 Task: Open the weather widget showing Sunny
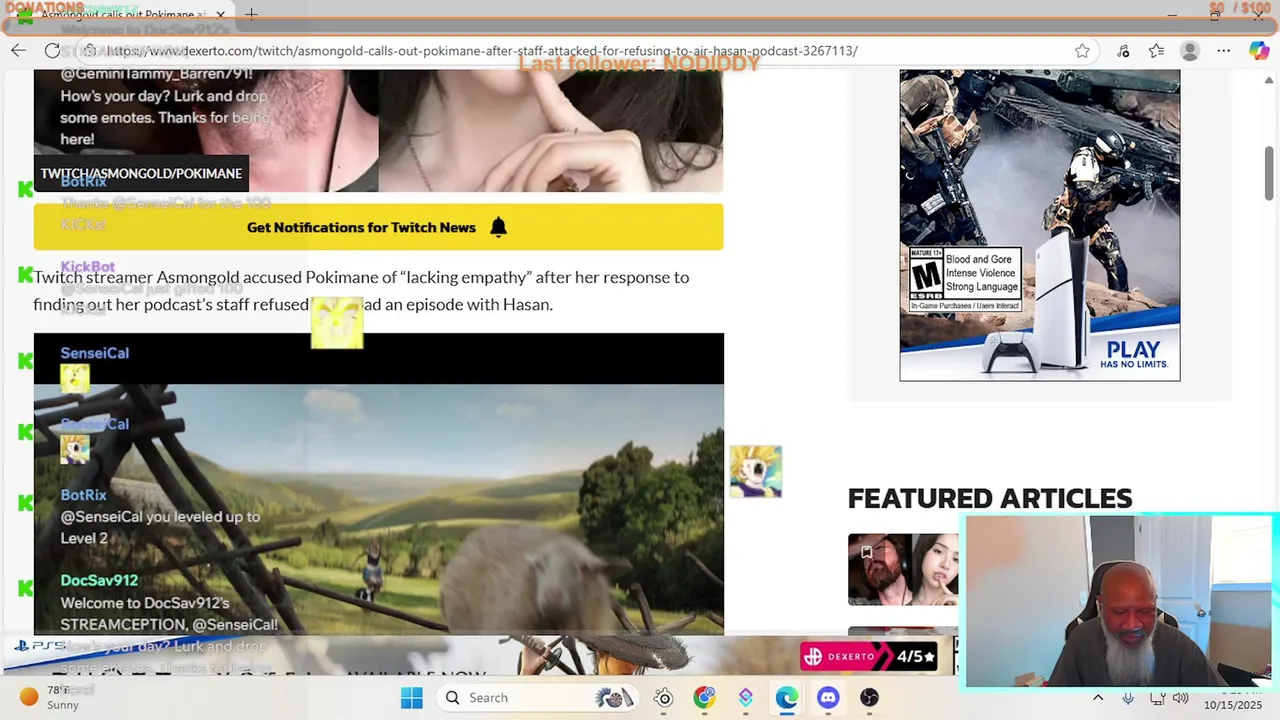(x=50, y=698)
